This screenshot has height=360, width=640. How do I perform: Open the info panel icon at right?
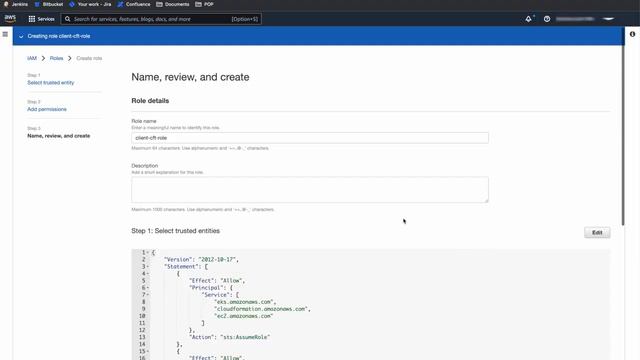tap(632, 34)
